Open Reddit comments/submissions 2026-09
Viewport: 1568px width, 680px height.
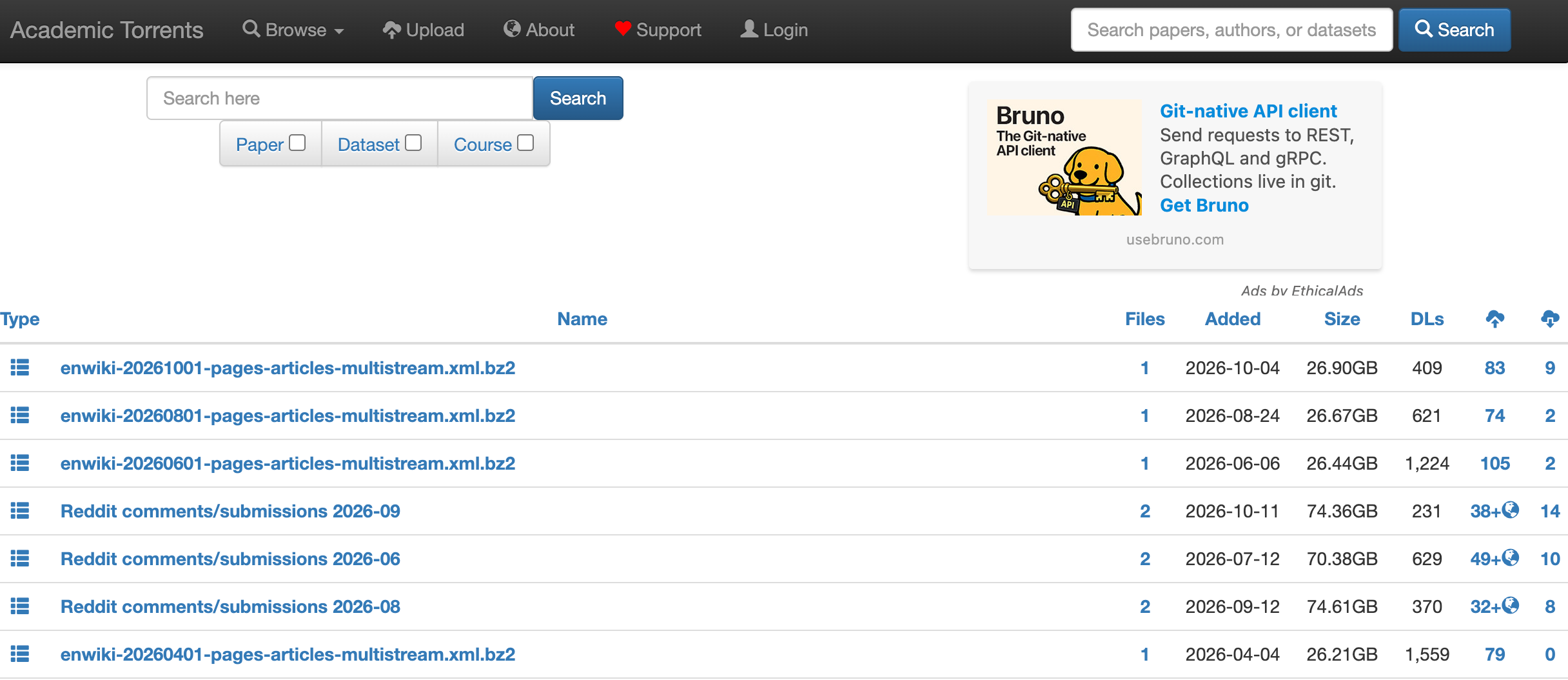click(x=230, y=511)
